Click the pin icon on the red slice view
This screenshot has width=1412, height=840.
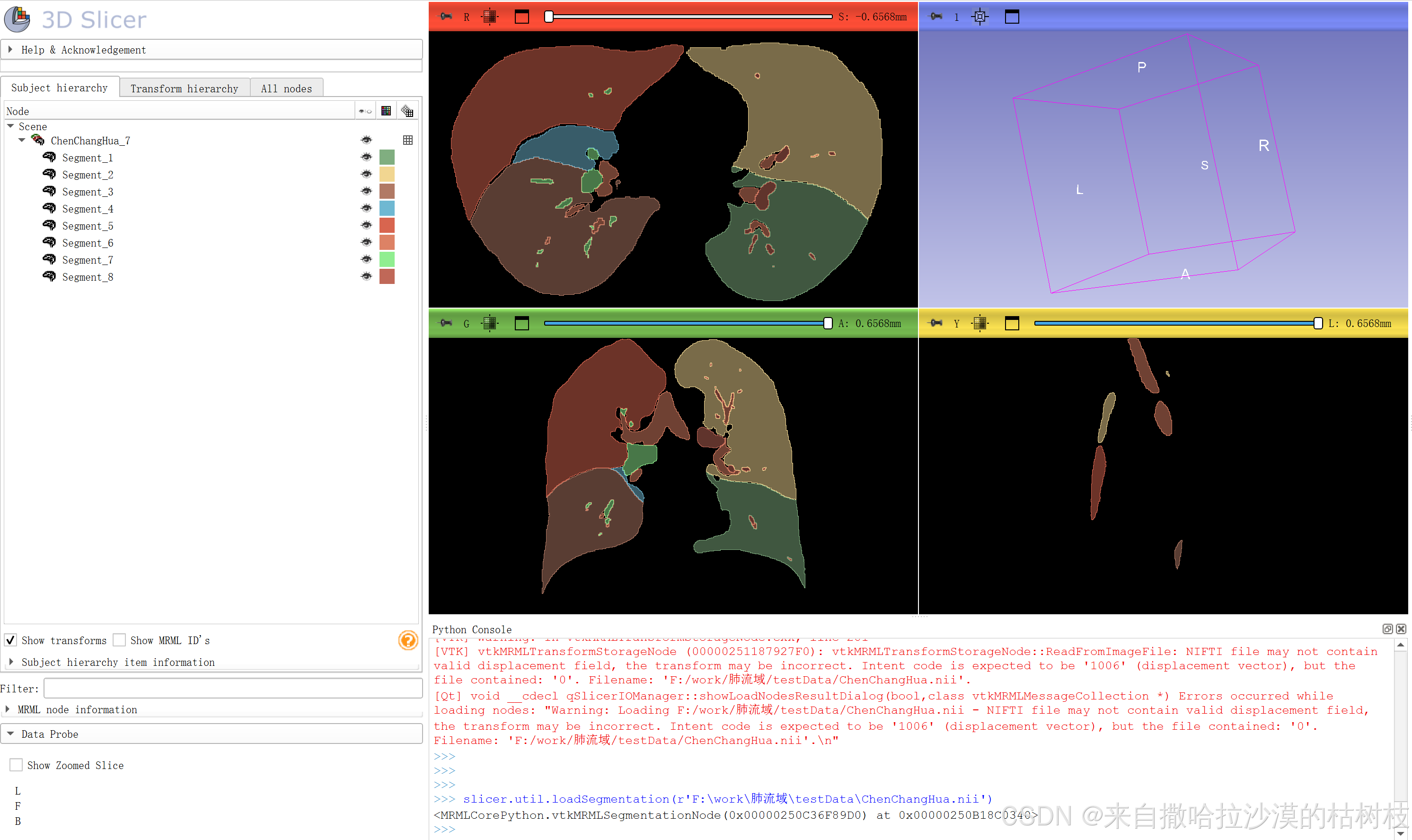pyautogui.click(x=447, y=17)
